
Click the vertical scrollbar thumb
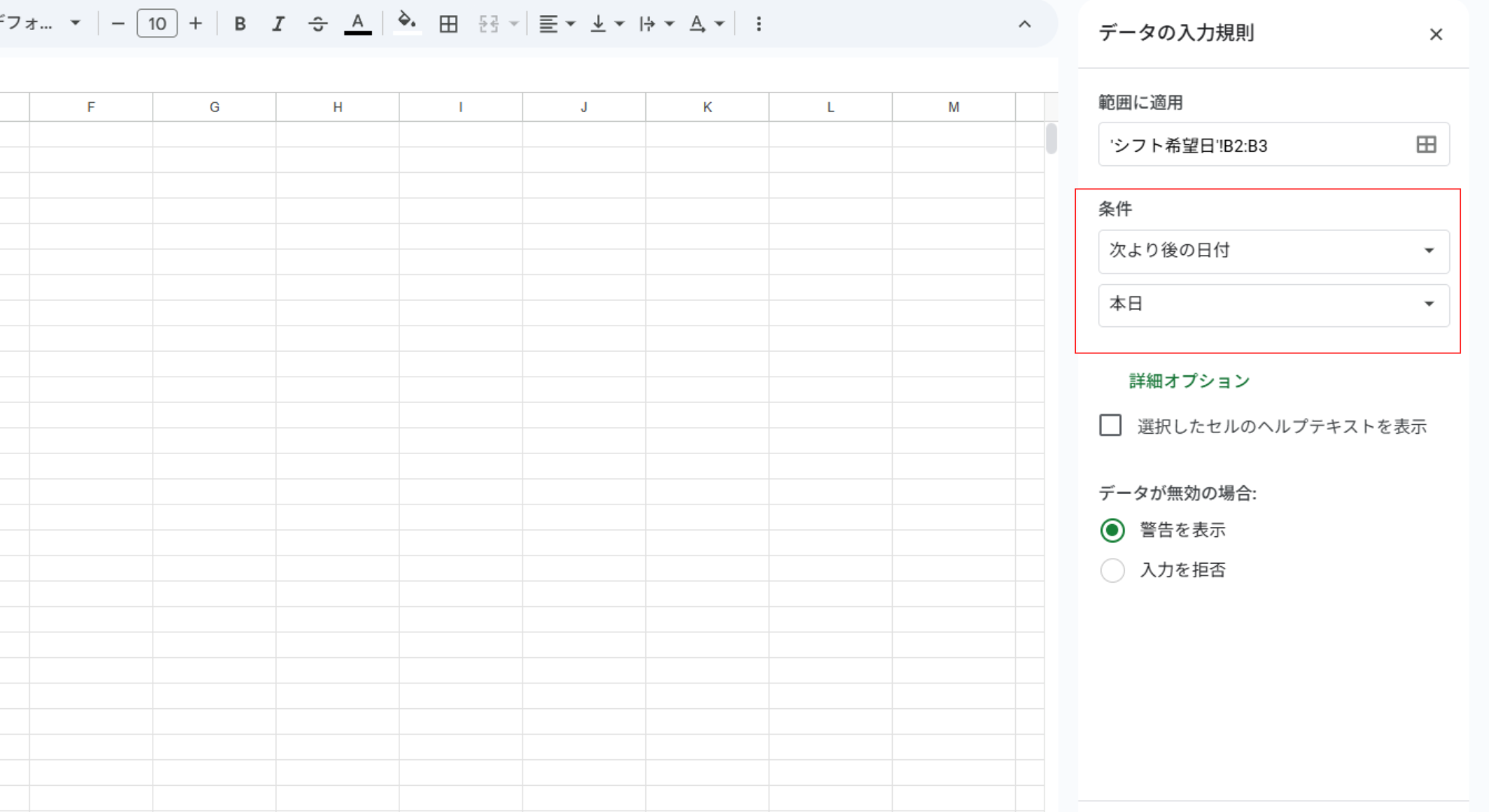[1051, 138]
